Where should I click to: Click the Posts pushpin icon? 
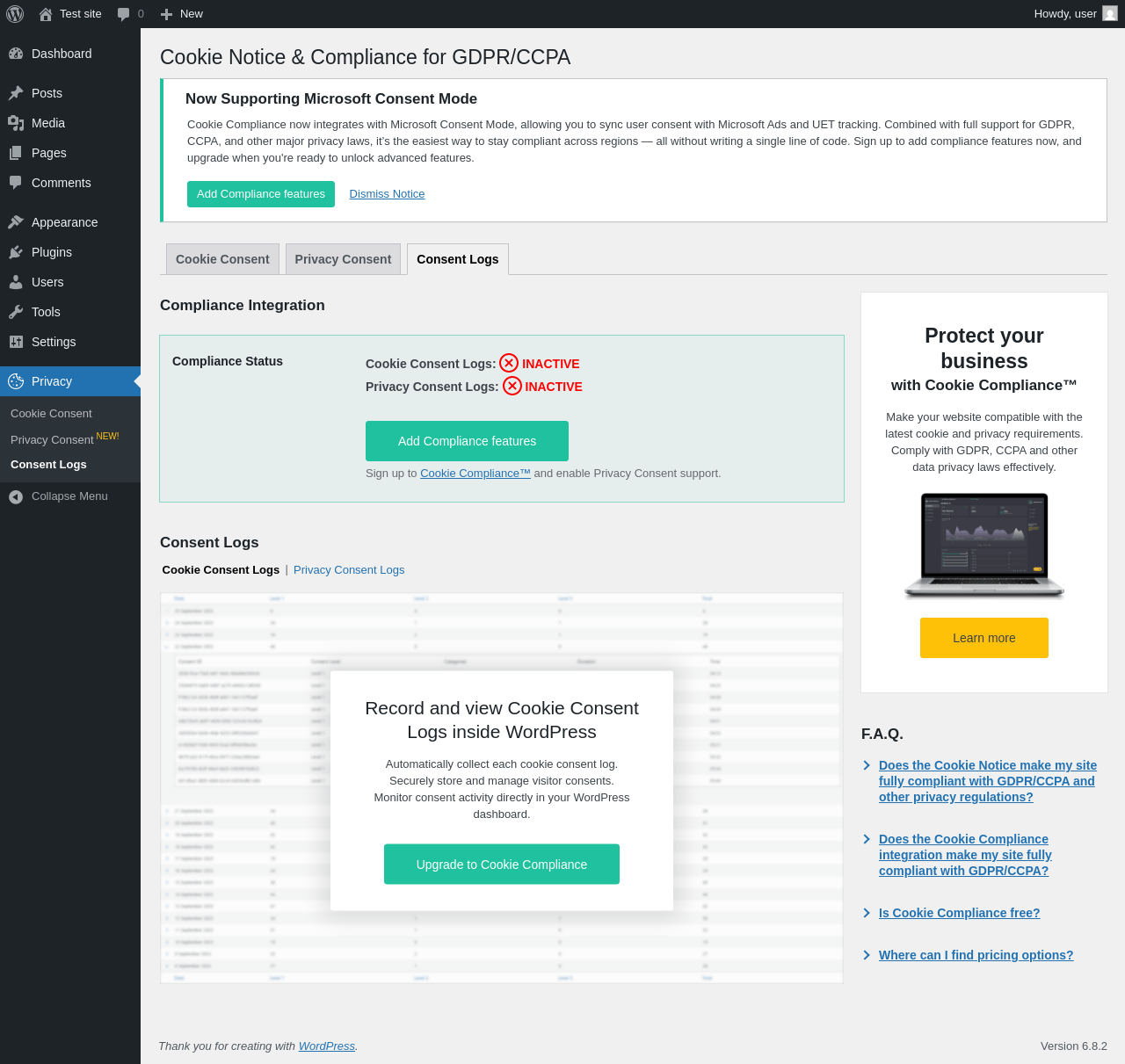pos(16,93)
